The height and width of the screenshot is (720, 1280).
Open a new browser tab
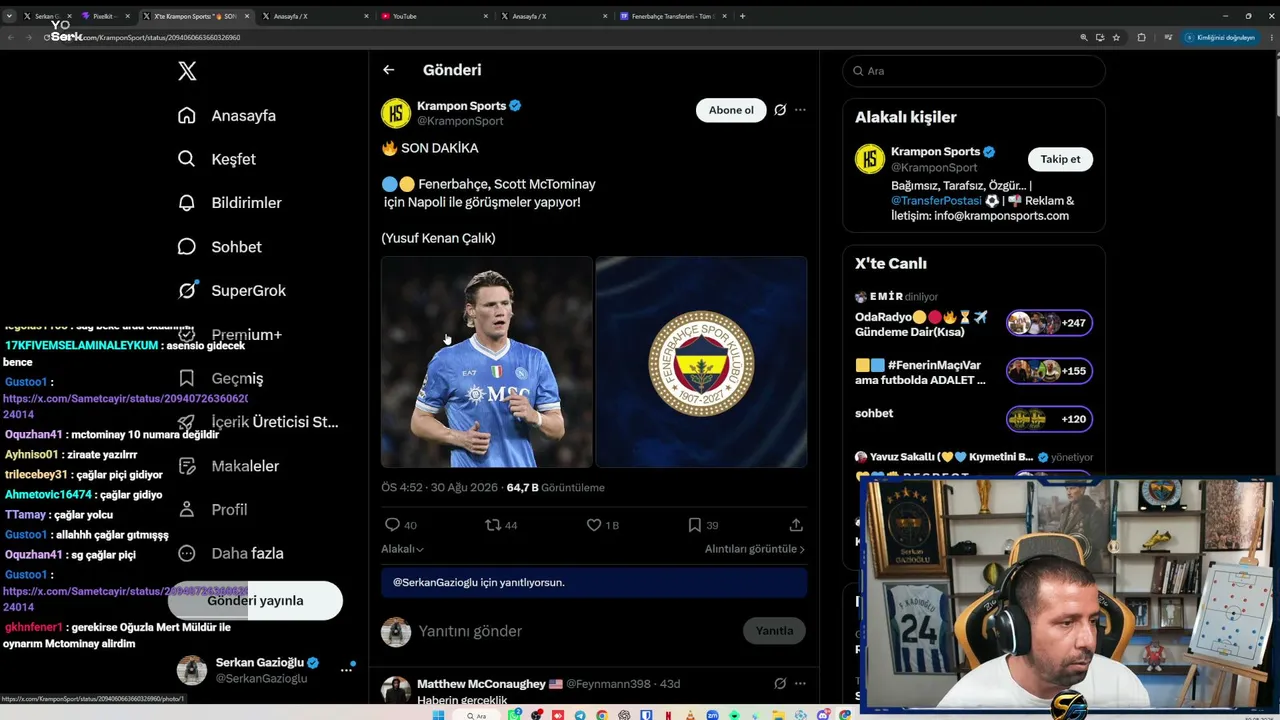tap(742, 16)
